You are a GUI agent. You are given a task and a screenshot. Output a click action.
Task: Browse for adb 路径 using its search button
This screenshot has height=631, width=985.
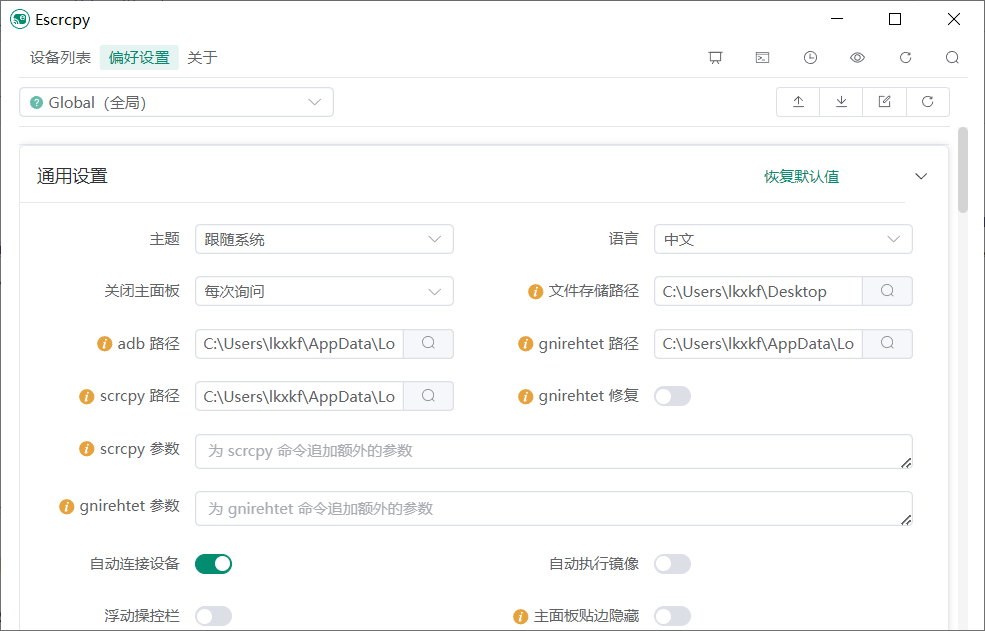pyautogui.click(x=428, y=343)
